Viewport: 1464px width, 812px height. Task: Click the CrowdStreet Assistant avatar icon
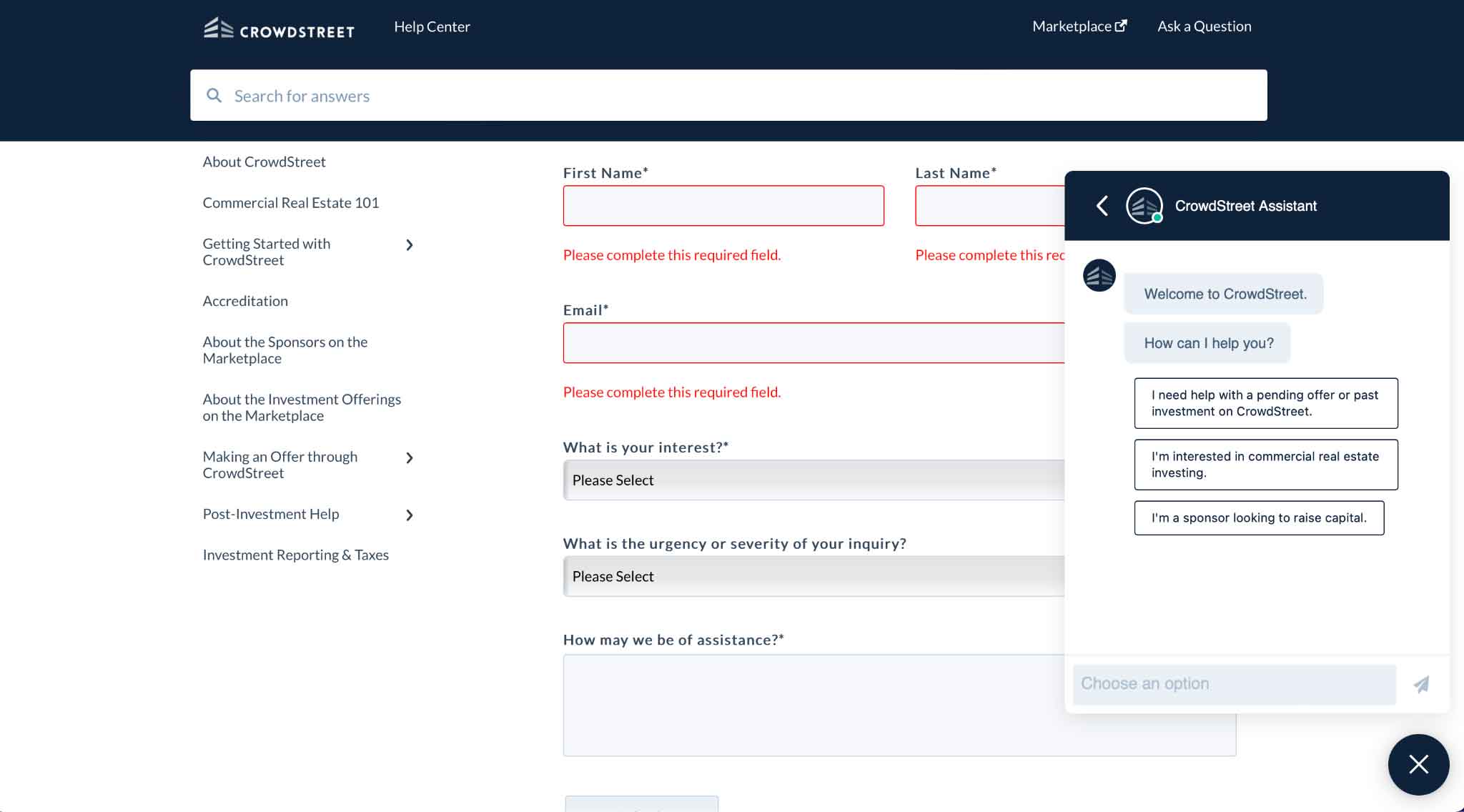1144,206
